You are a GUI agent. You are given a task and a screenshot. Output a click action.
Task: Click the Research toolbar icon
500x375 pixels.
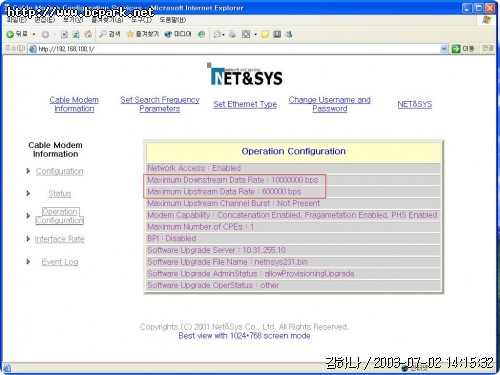[x=277, y=34]
